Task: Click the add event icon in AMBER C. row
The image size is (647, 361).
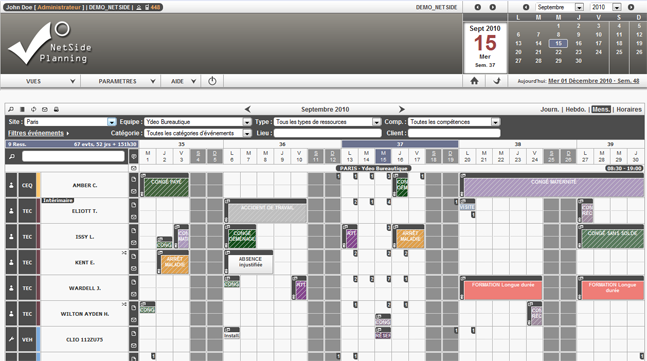Action: pos(134,179)
